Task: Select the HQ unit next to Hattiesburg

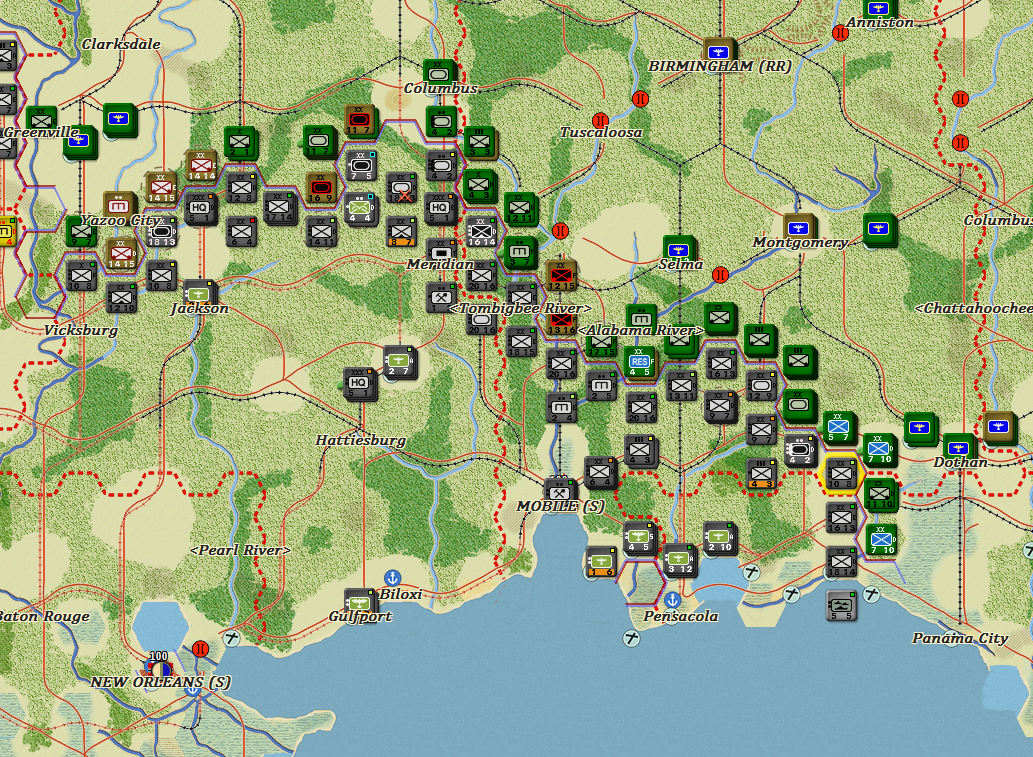Action: coord(360,385)
